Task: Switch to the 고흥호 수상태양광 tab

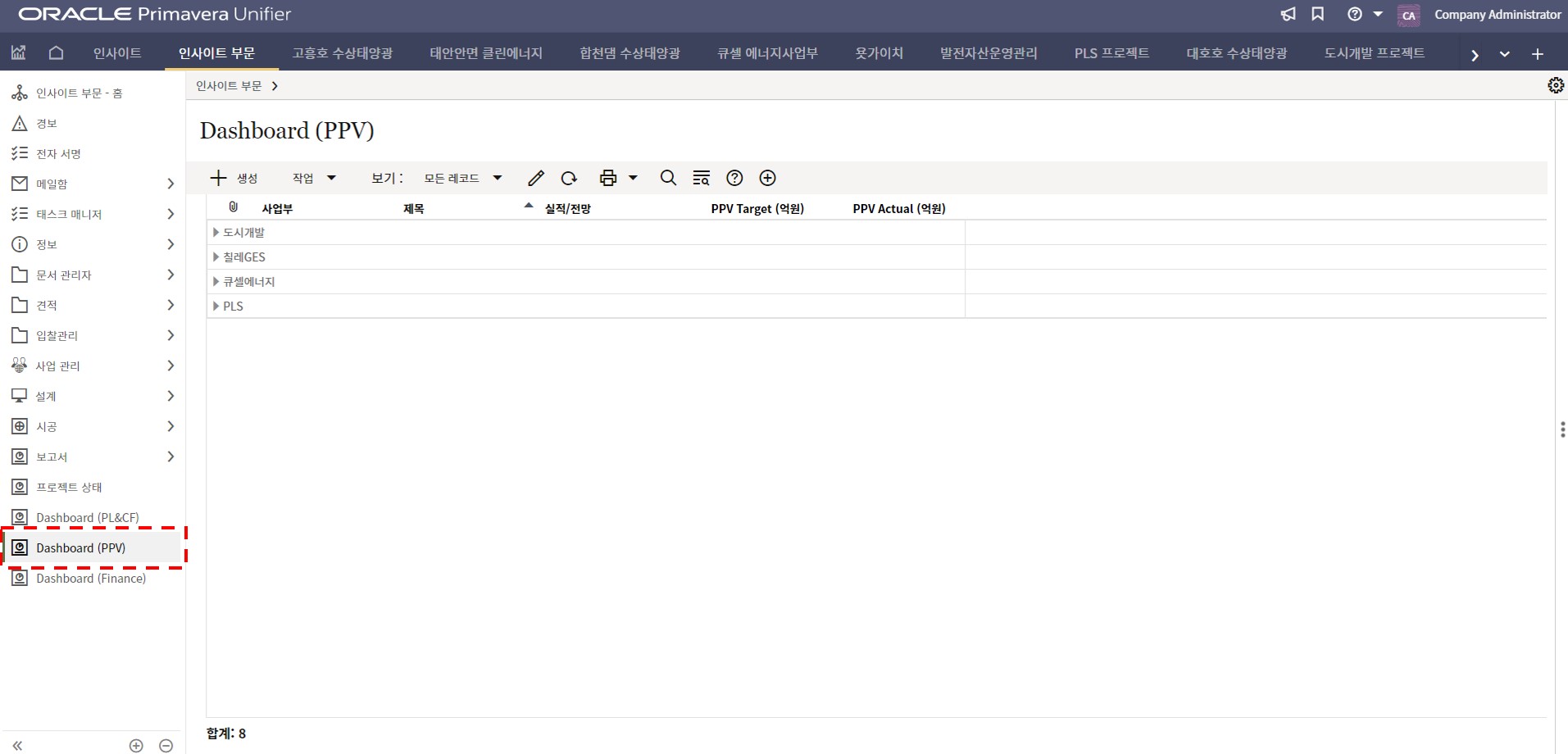Action: click(x=342, y=53)
